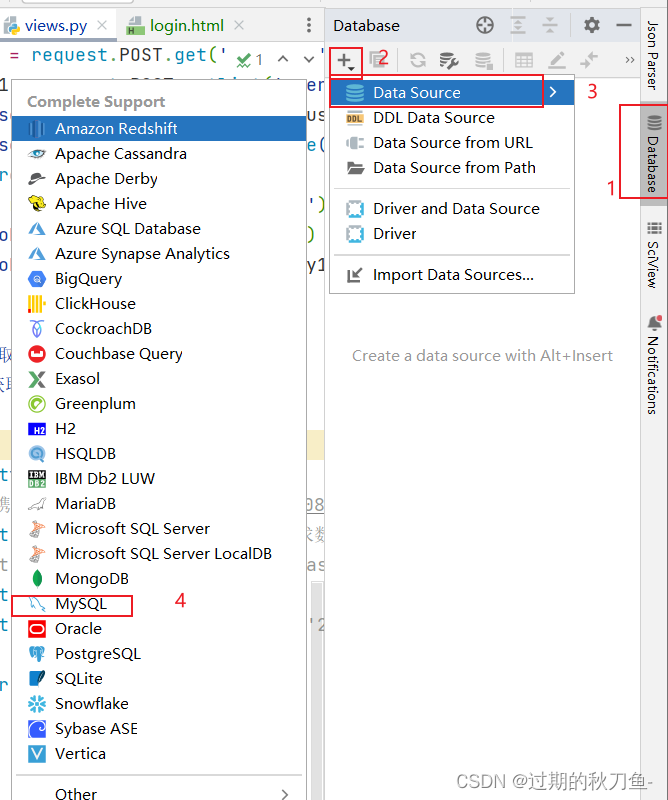The height and width of the screenshot is (800, 668).
Task: Select MariaDB data source
Action: [159, 504]
